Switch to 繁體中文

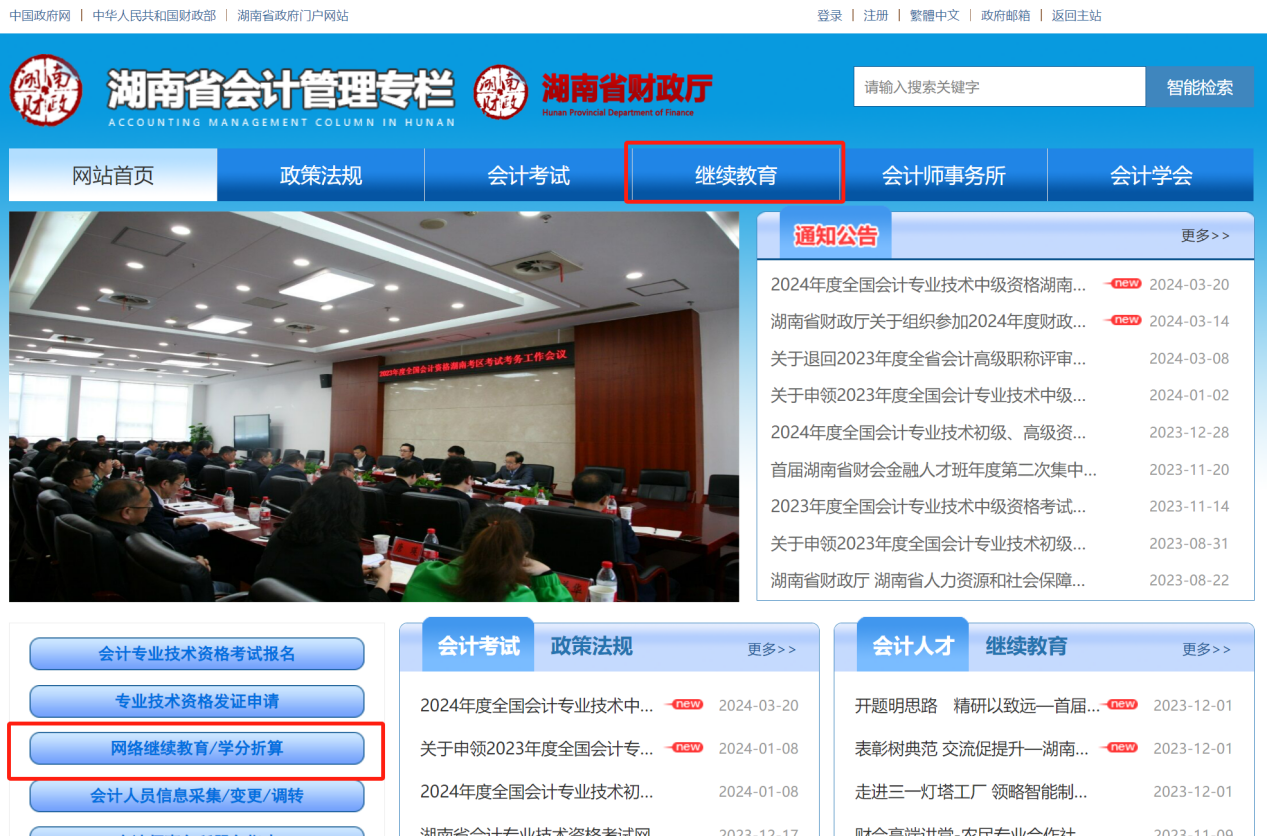tap(935, 15)
